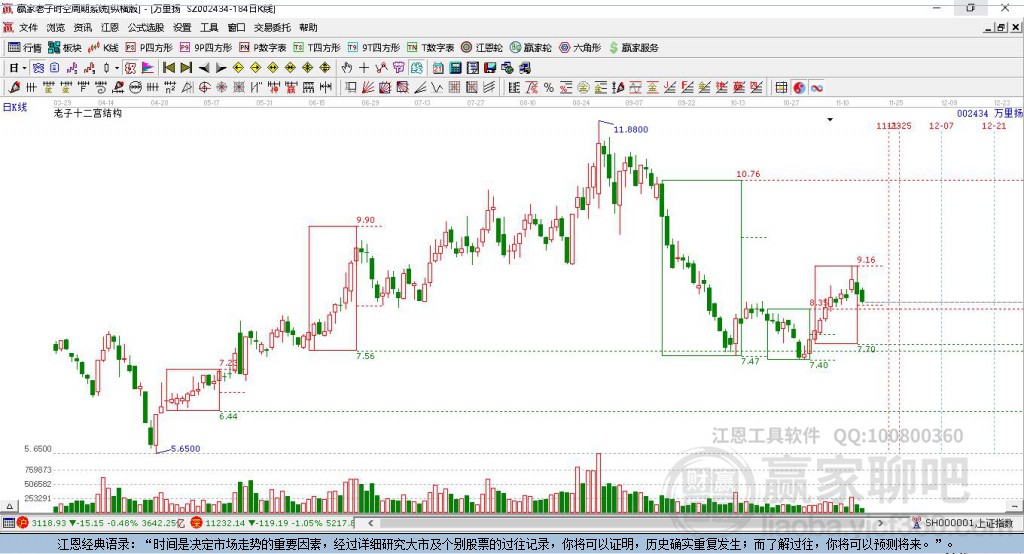Click the infinity symbol icon
Screen dimensions: 1024x554
coord(817,88)
